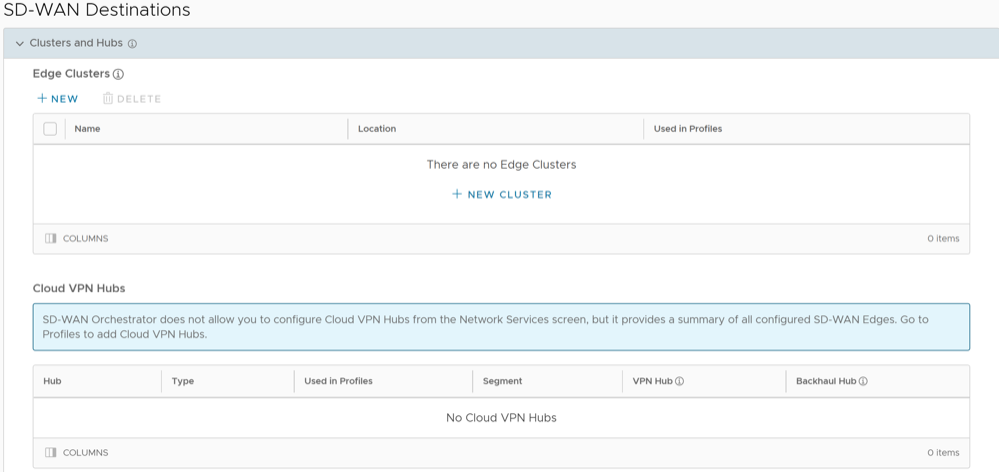999x472 pixels.
Task: Click the Backhaul Hub column info icon
Action: [x=862, y=381]
